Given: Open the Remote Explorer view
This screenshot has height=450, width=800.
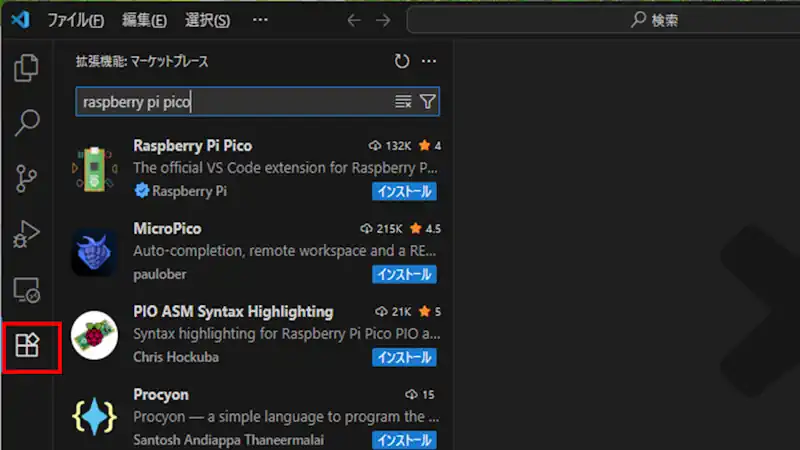Looking at the screenshot, I should [27, 290].
